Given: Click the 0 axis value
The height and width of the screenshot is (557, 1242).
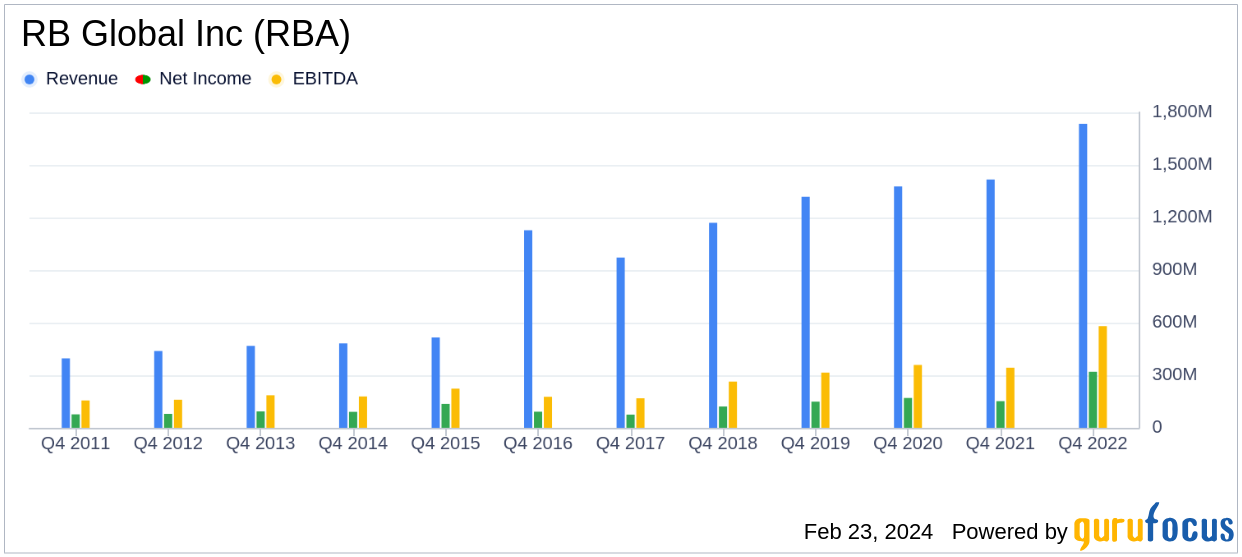Looking at the screenshot, I should click(x=1158, y=428).
